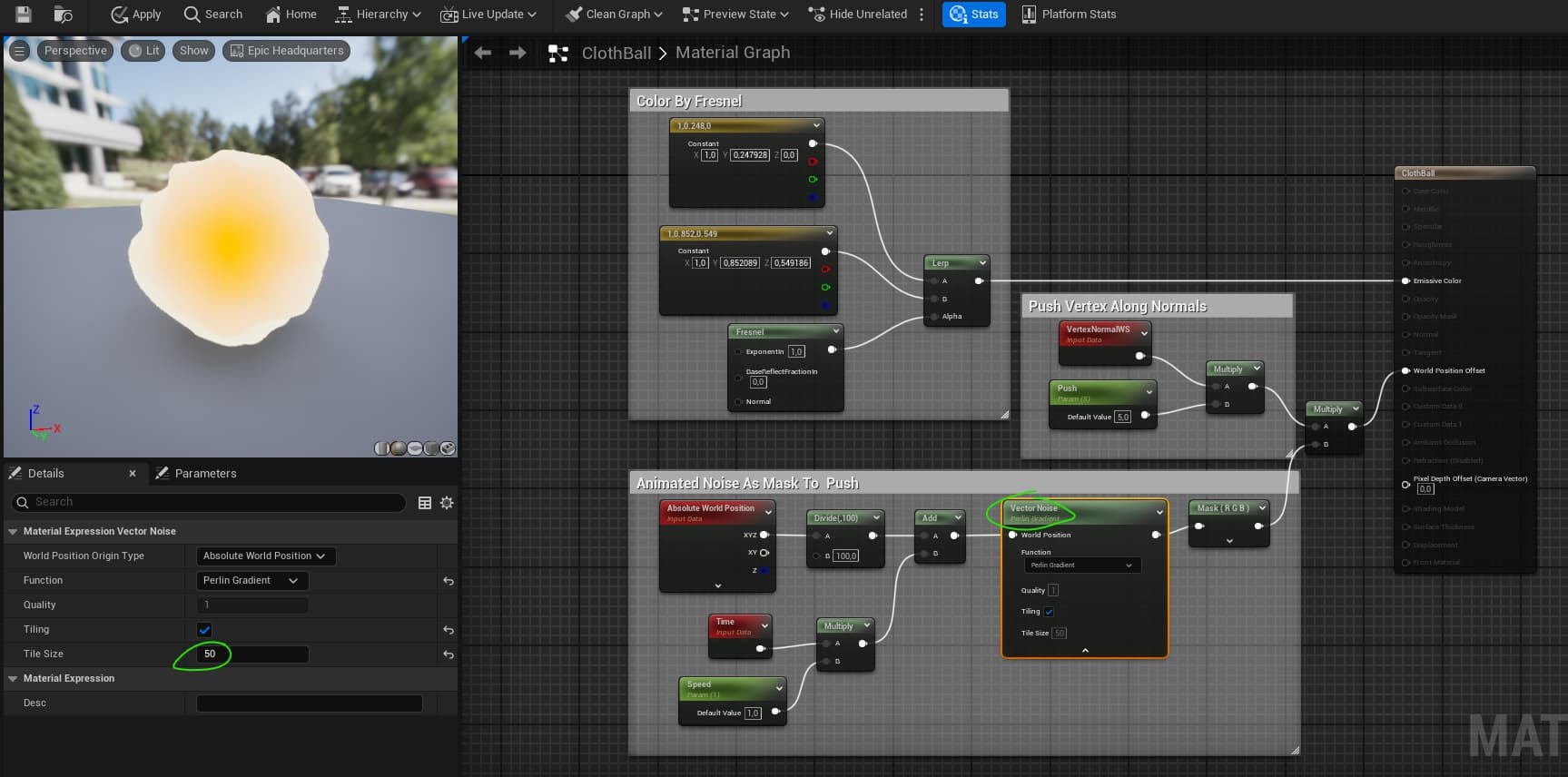
Task: Click the Apply button
Action: tap(135, 15)
